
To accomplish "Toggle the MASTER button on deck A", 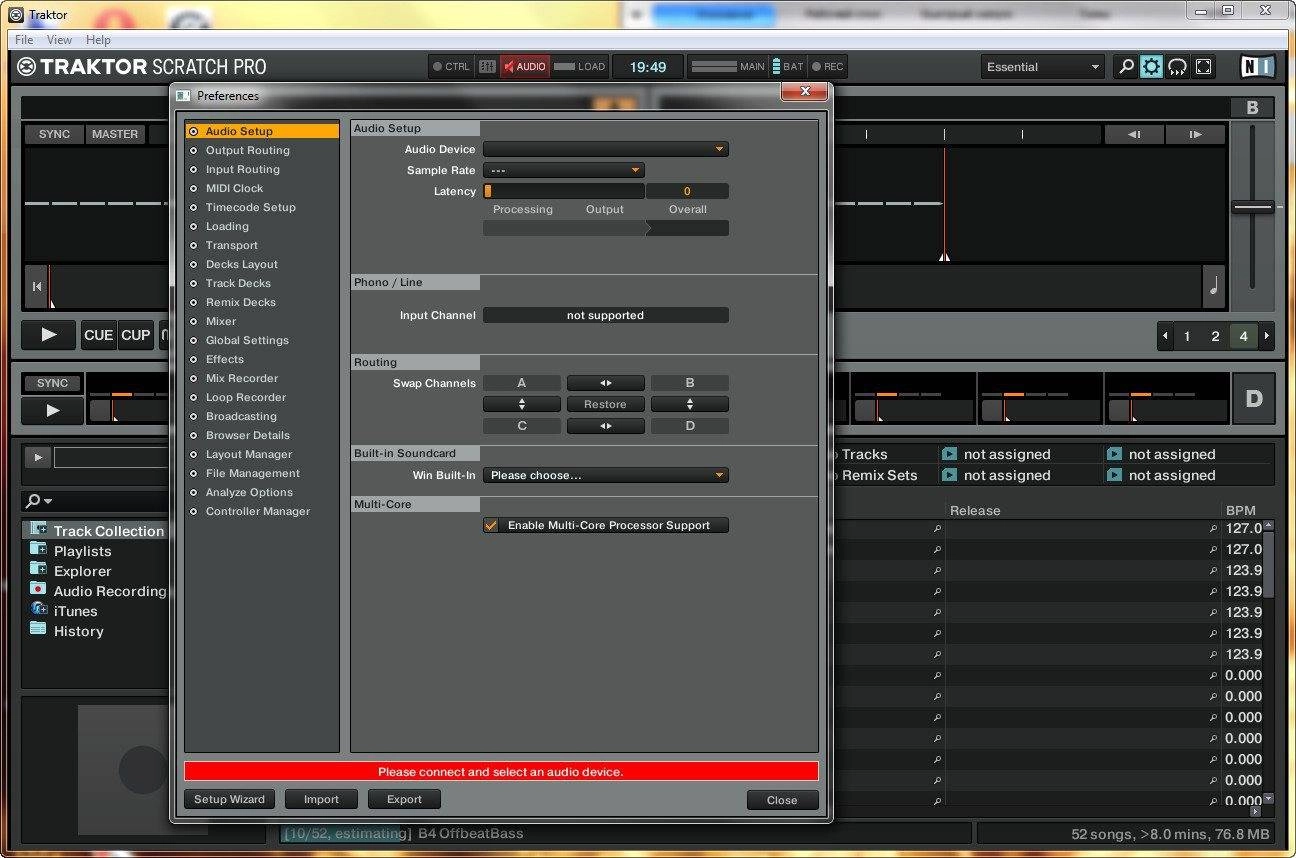I will [x=115, y=134].
